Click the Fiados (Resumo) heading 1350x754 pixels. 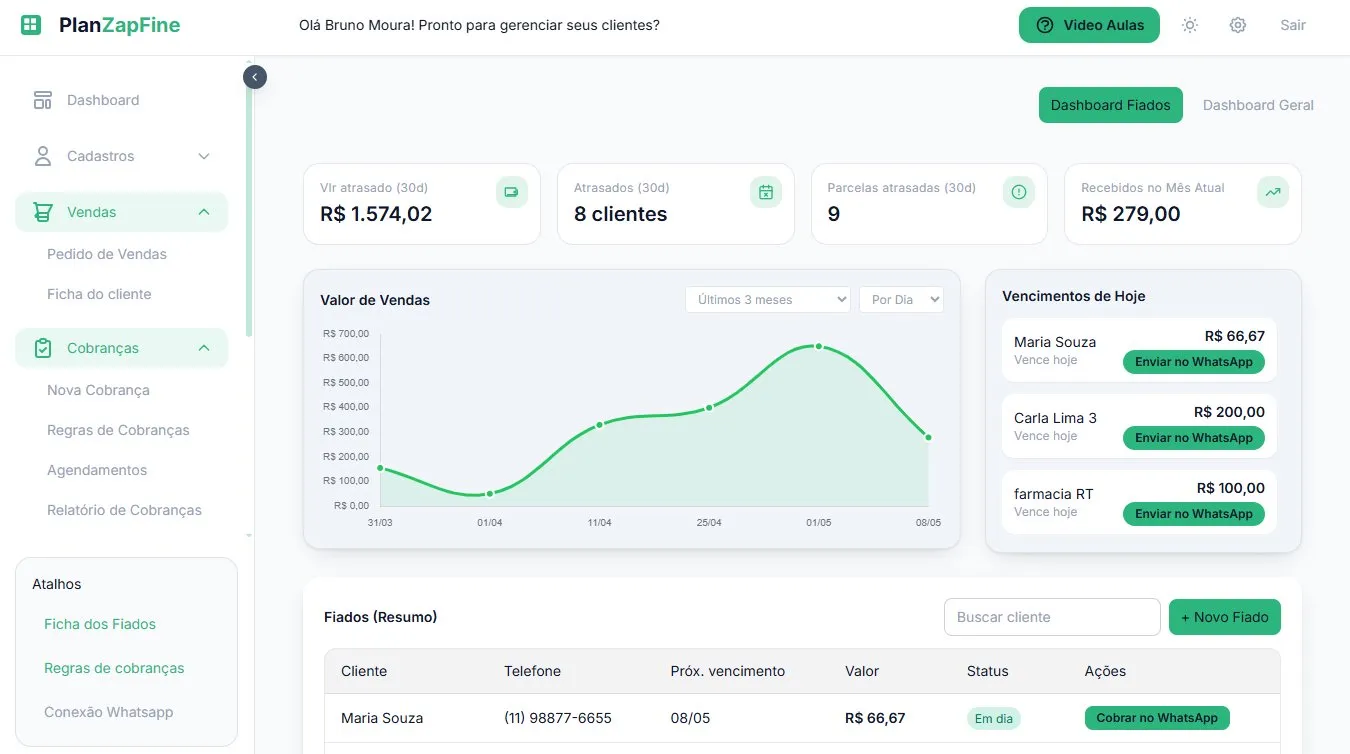click(x=381, y=617)
